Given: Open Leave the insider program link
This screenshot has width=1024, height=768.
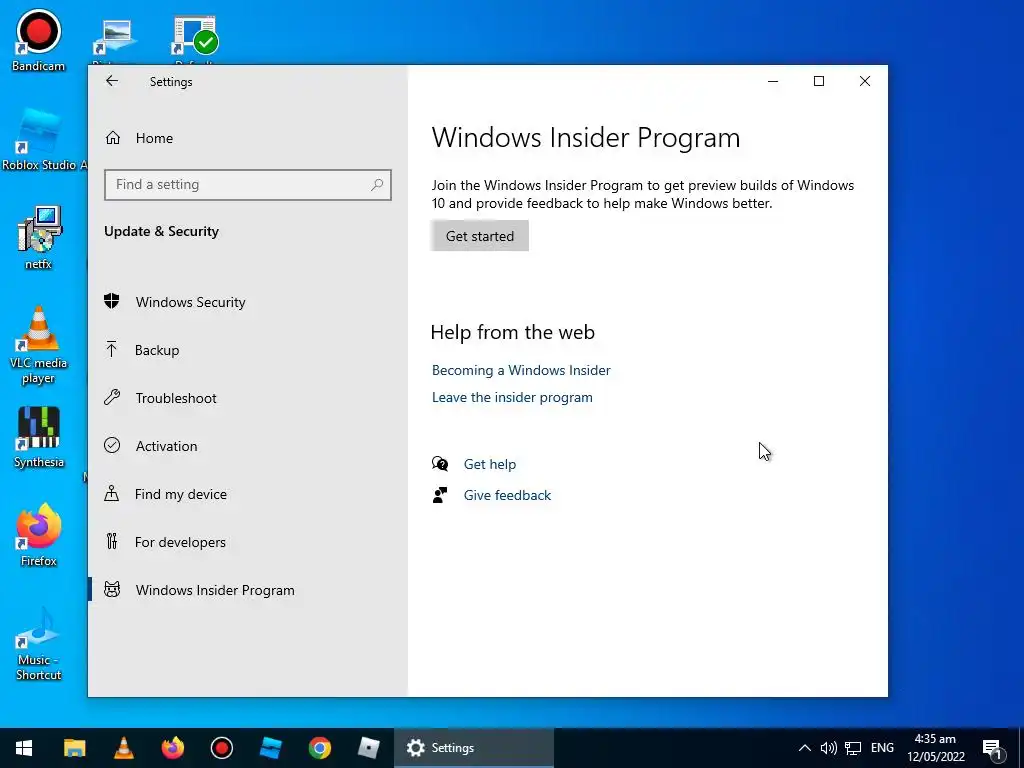Looking at the screenshot, I should [512, 397].
